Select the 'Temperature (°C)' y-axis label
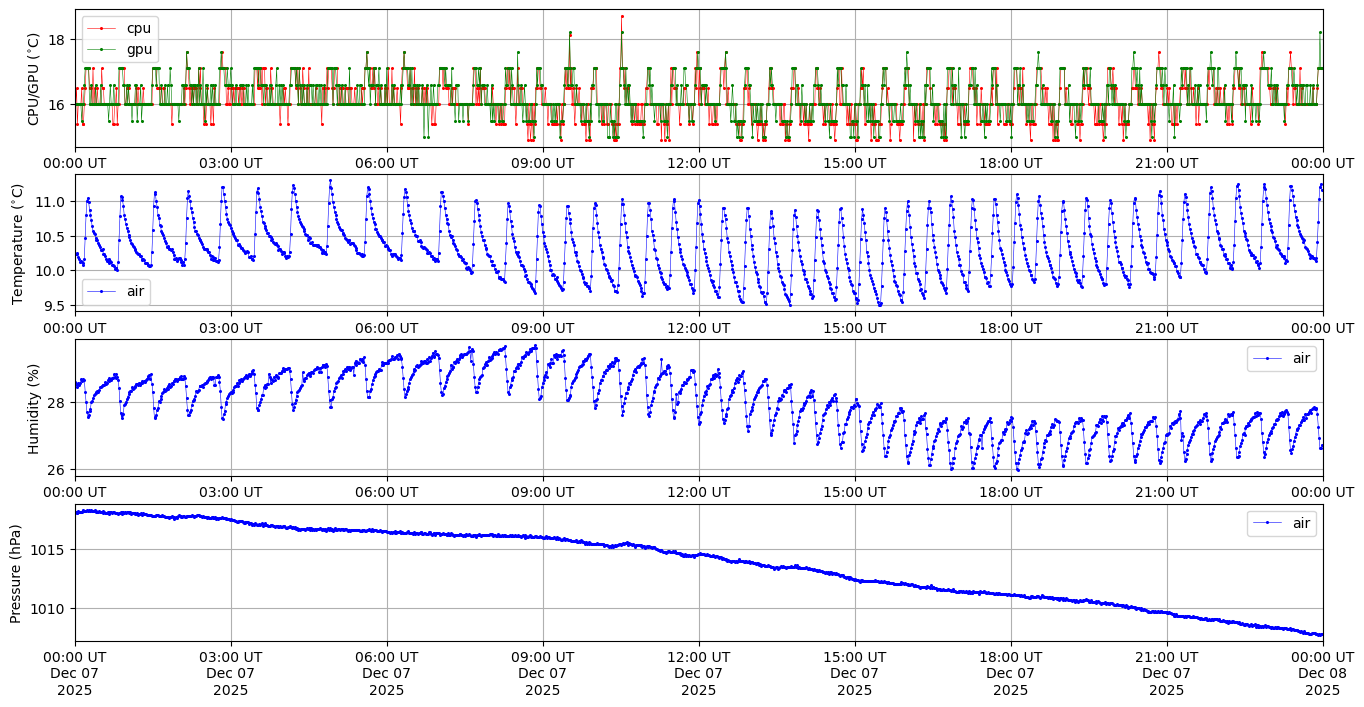This screenshot has height=707, width=1364. [17, 243]
